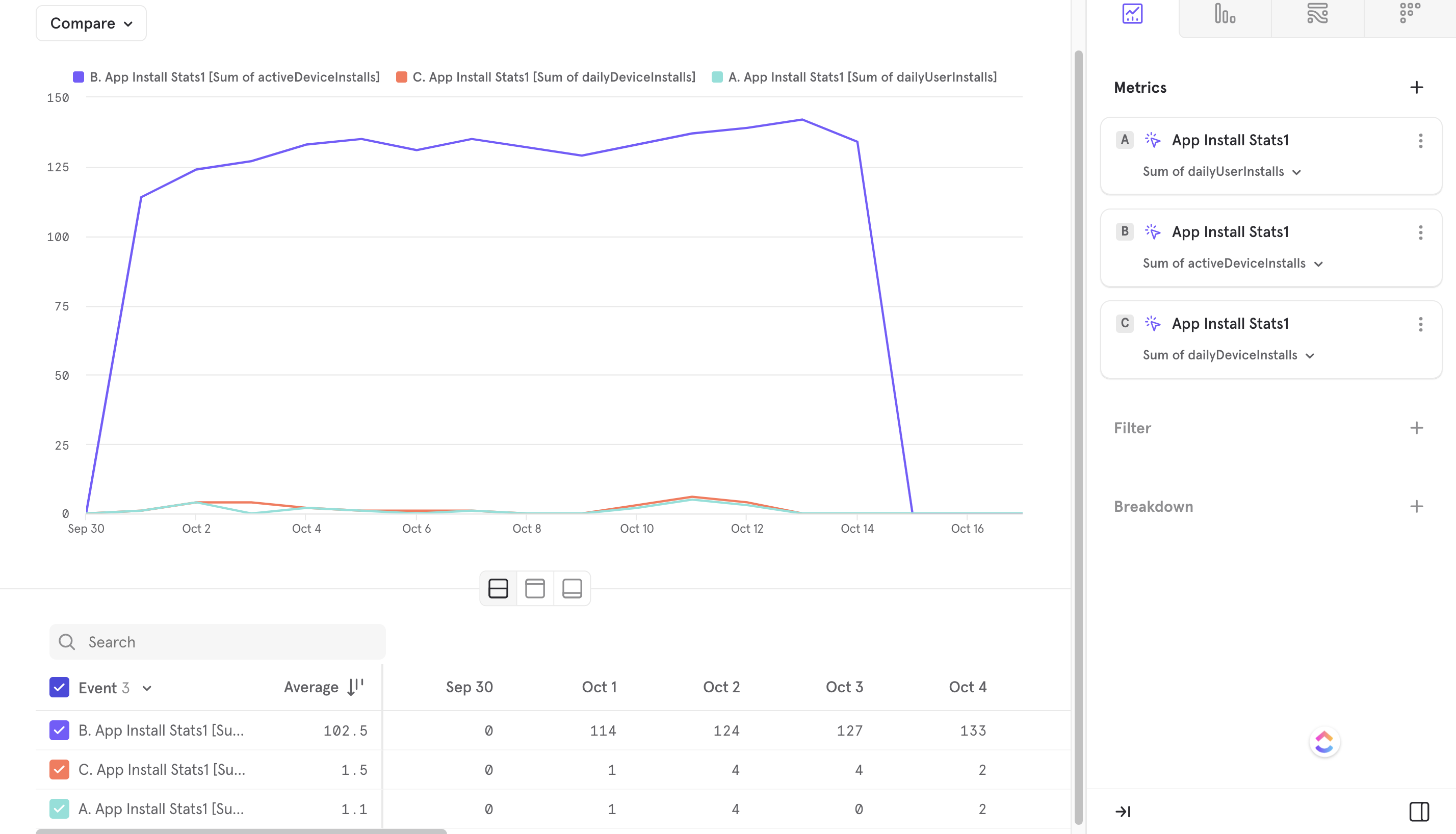Add a Breakdown with the plus button
The width and height of the screenshot is (1456, 834).
coord(1417,506)
